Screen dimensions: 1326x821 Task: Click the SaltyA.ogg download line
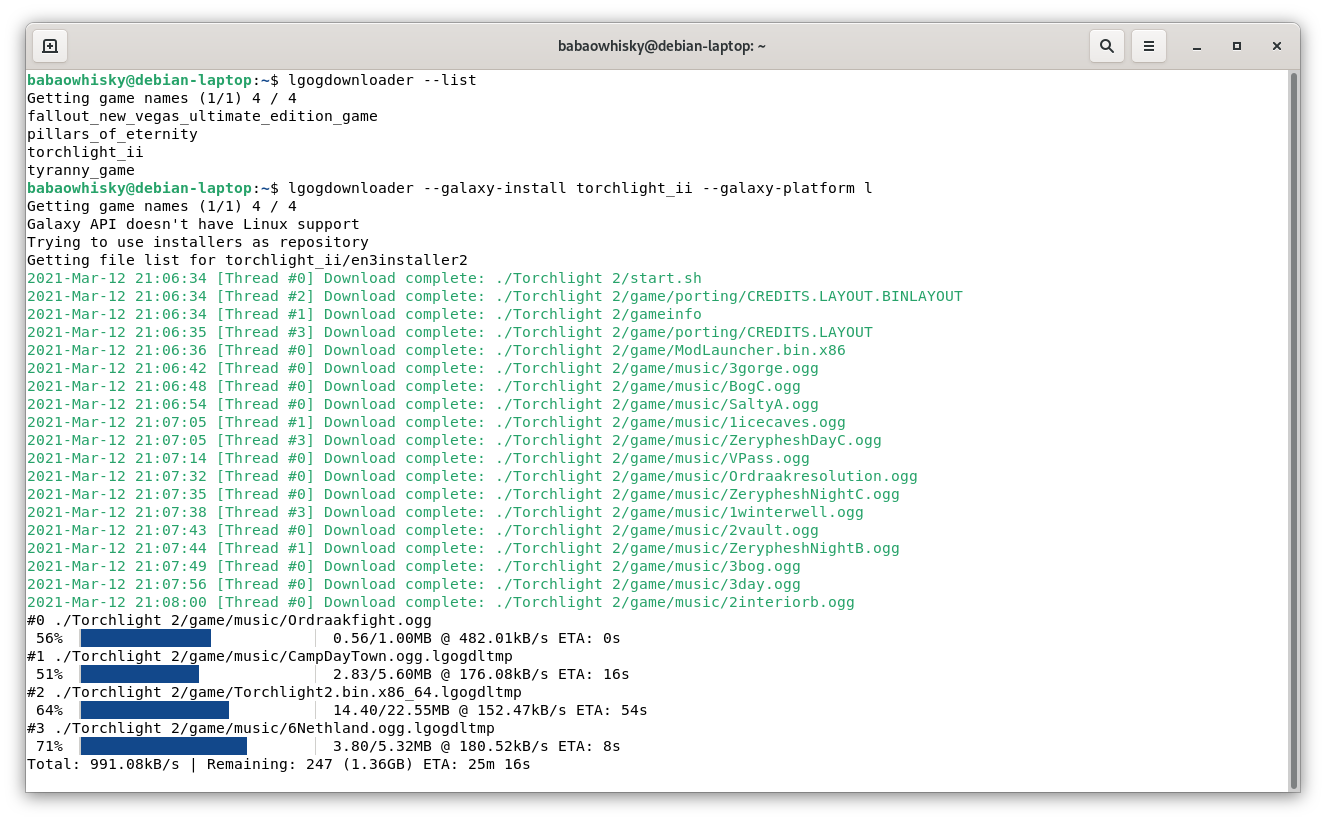423,404
